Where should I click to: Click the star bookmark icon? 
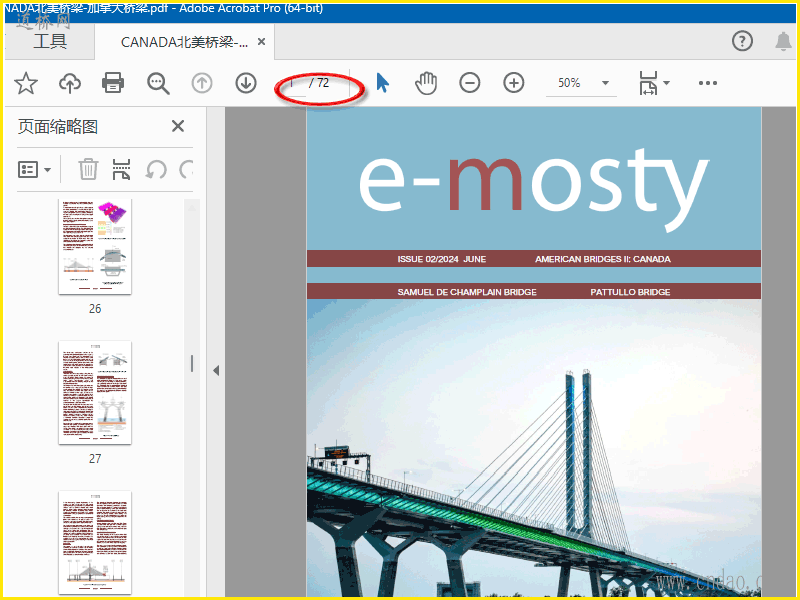pos(26,83)
